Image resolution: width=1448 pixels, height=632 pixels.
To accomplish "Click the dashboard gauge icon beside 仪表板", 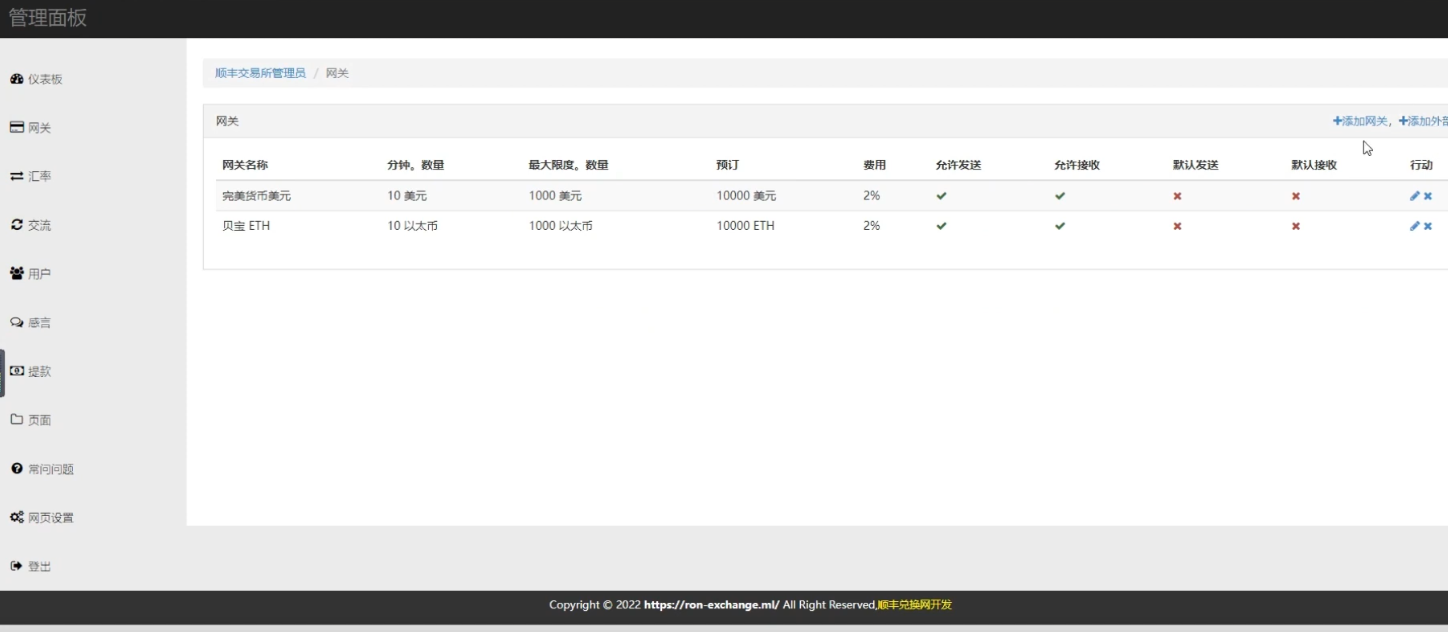I will click(17, 79).
